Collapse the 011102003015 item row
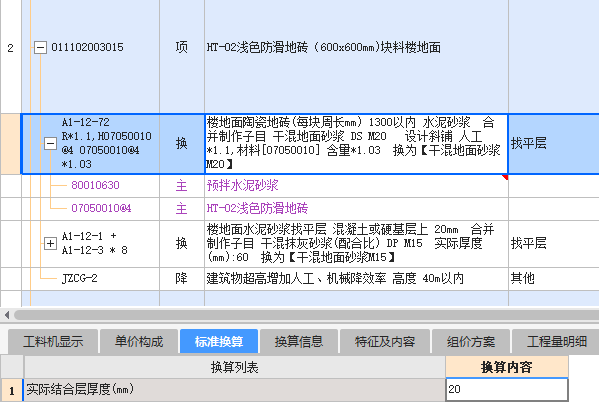 (40, 48)
